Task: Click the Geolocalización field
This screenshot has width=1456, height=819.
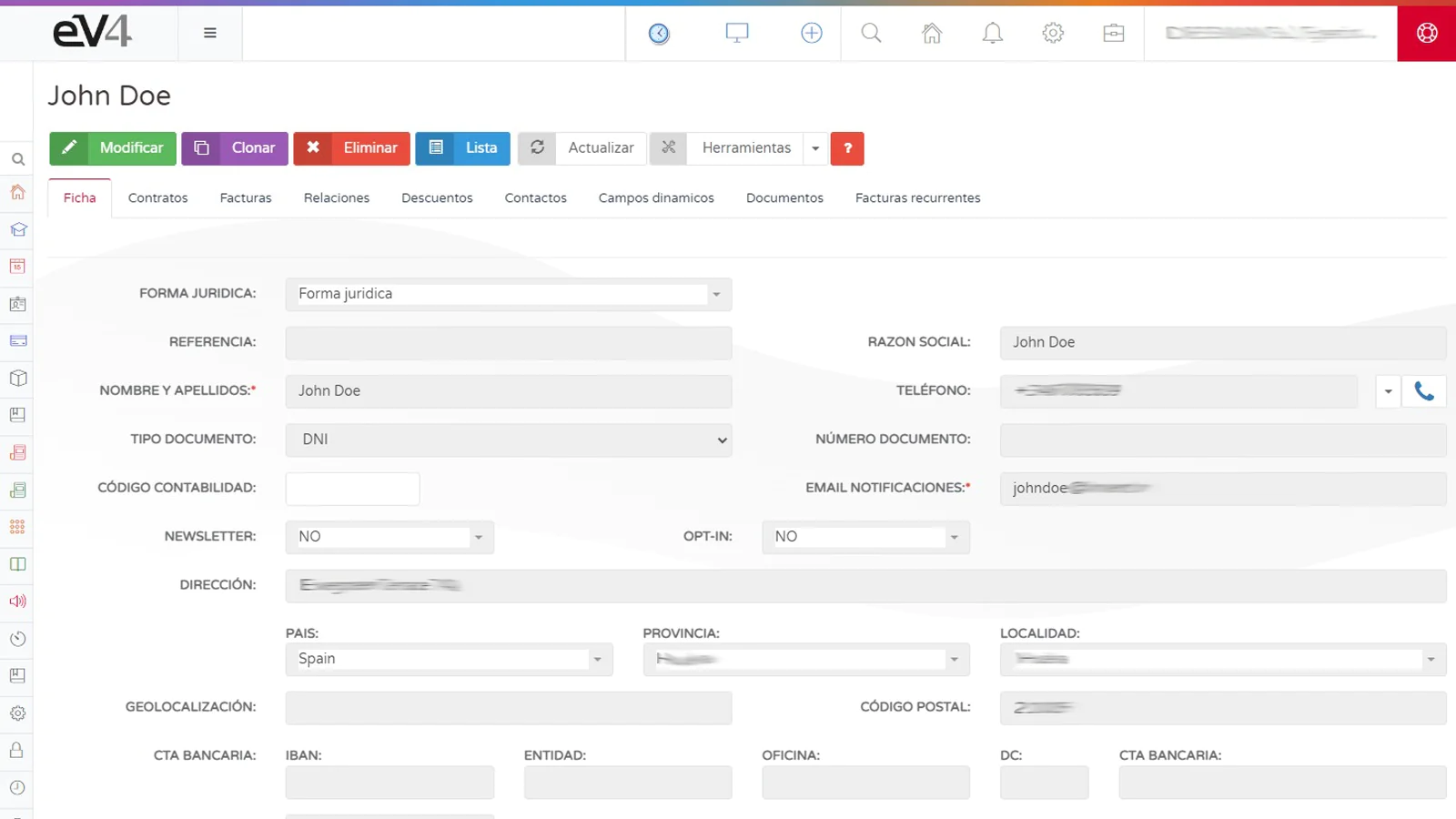Action: [x=509, y=708]
